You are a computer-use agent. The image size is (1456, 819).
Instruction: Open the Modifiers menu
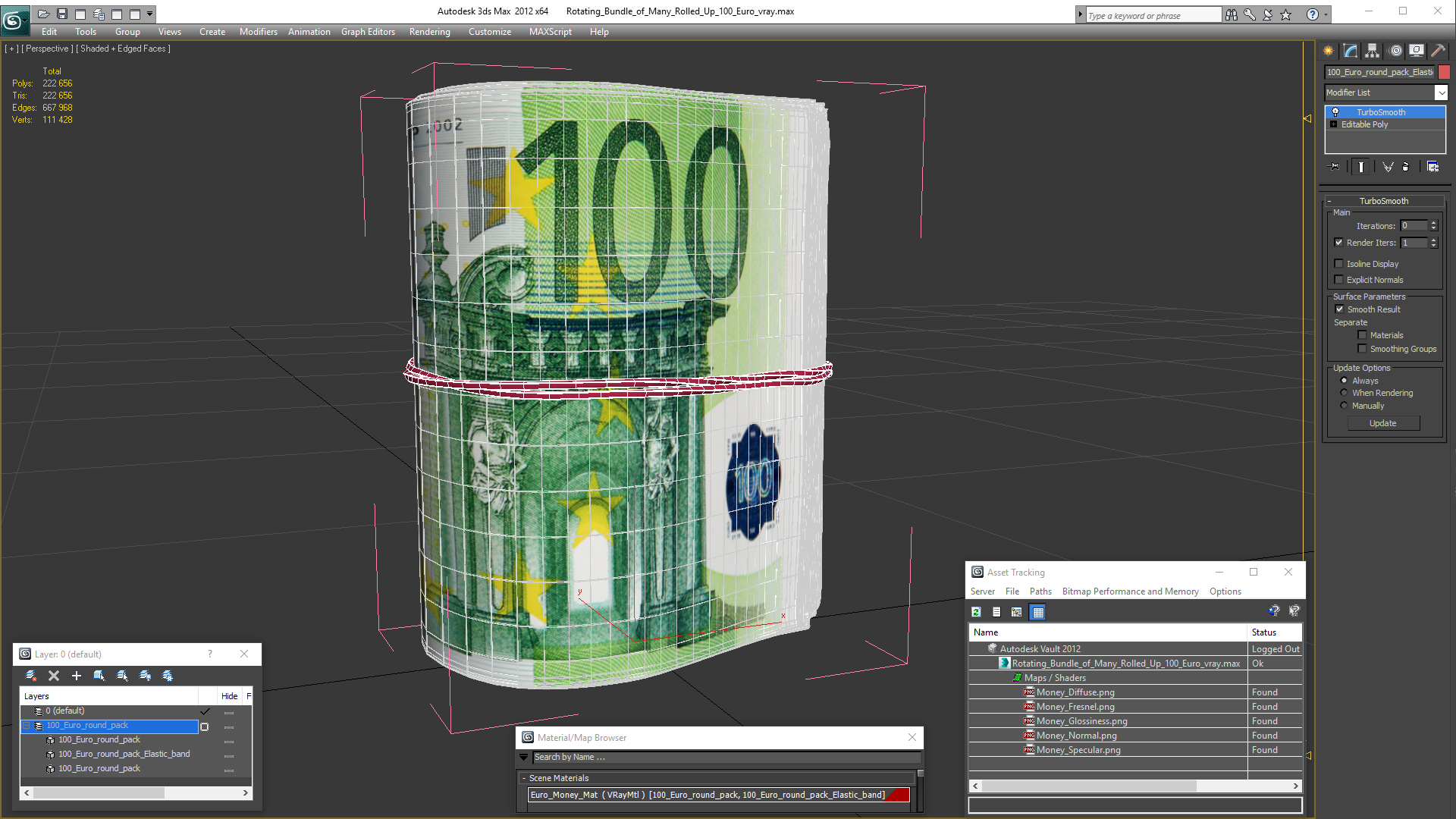pyautogui.click(x=258, y=32)
